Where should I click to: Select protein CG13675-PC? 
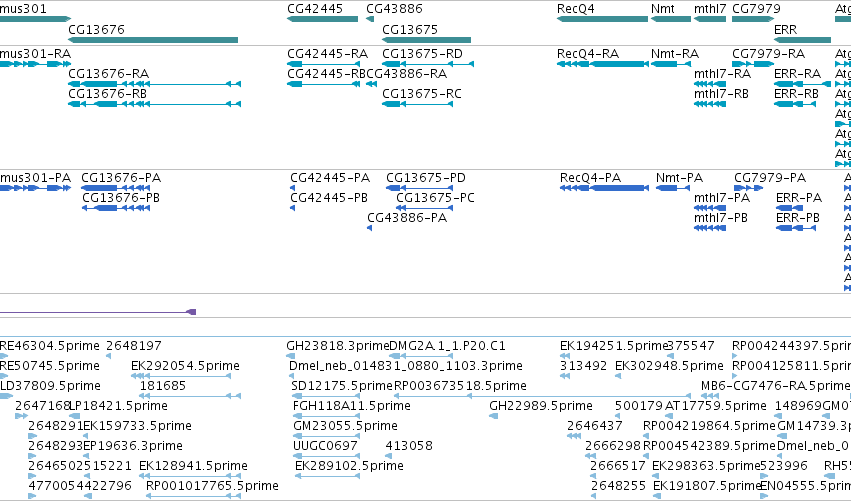[x=435, y=198]
